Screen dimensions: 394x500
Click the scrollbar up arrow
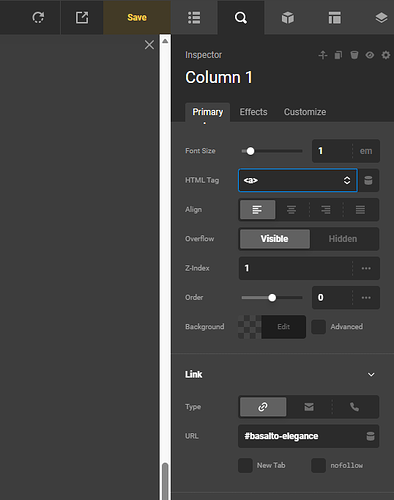[x=165, y=41]
